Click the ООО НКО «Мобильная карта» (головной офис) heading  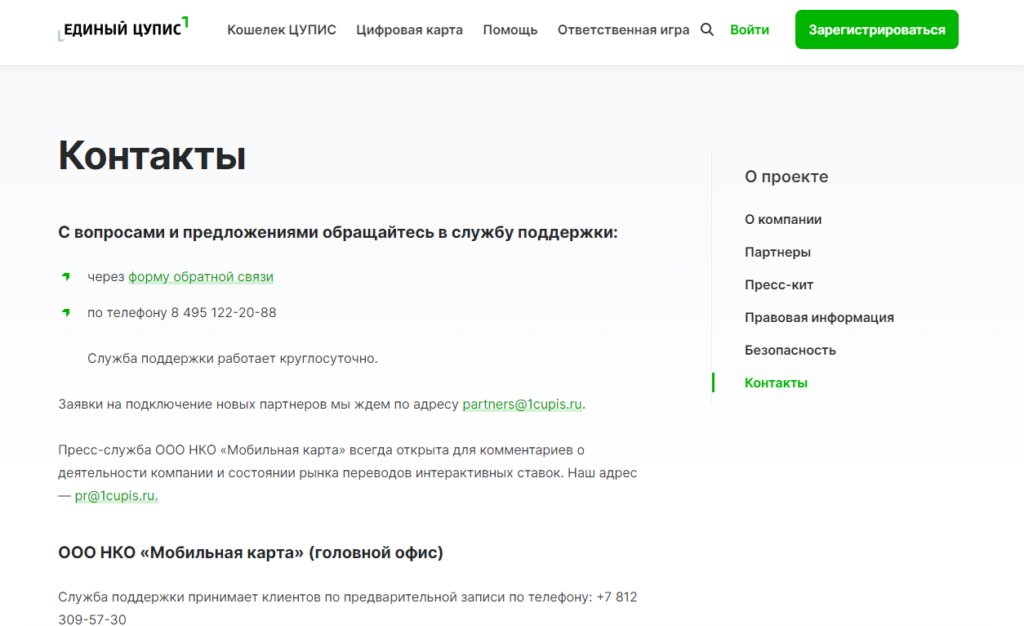[251, 552]
